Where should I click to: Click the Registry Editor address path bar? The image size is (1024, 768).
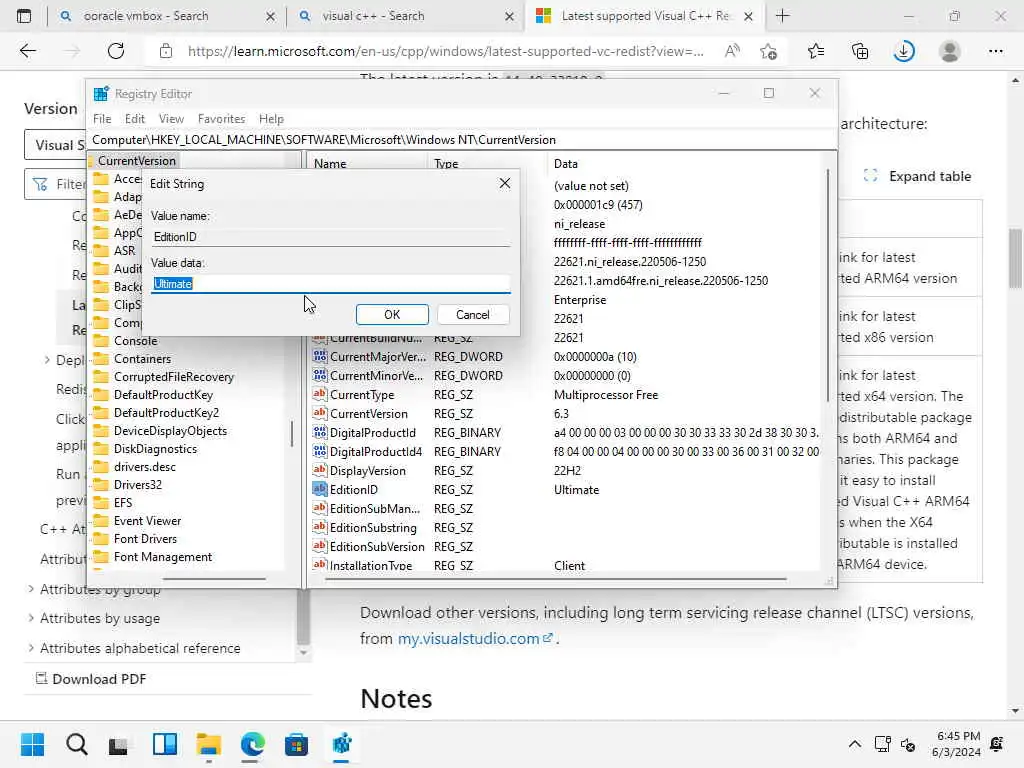(x=462, y=140)
